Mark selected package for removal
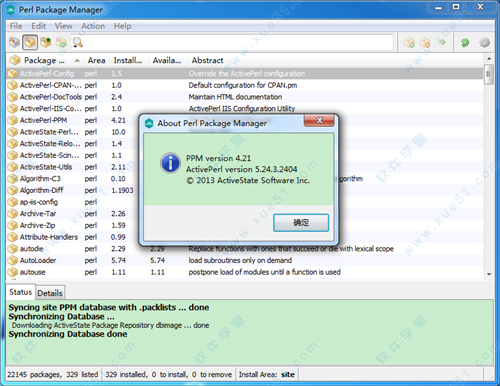500x386 pixels. tap(425, 42)
